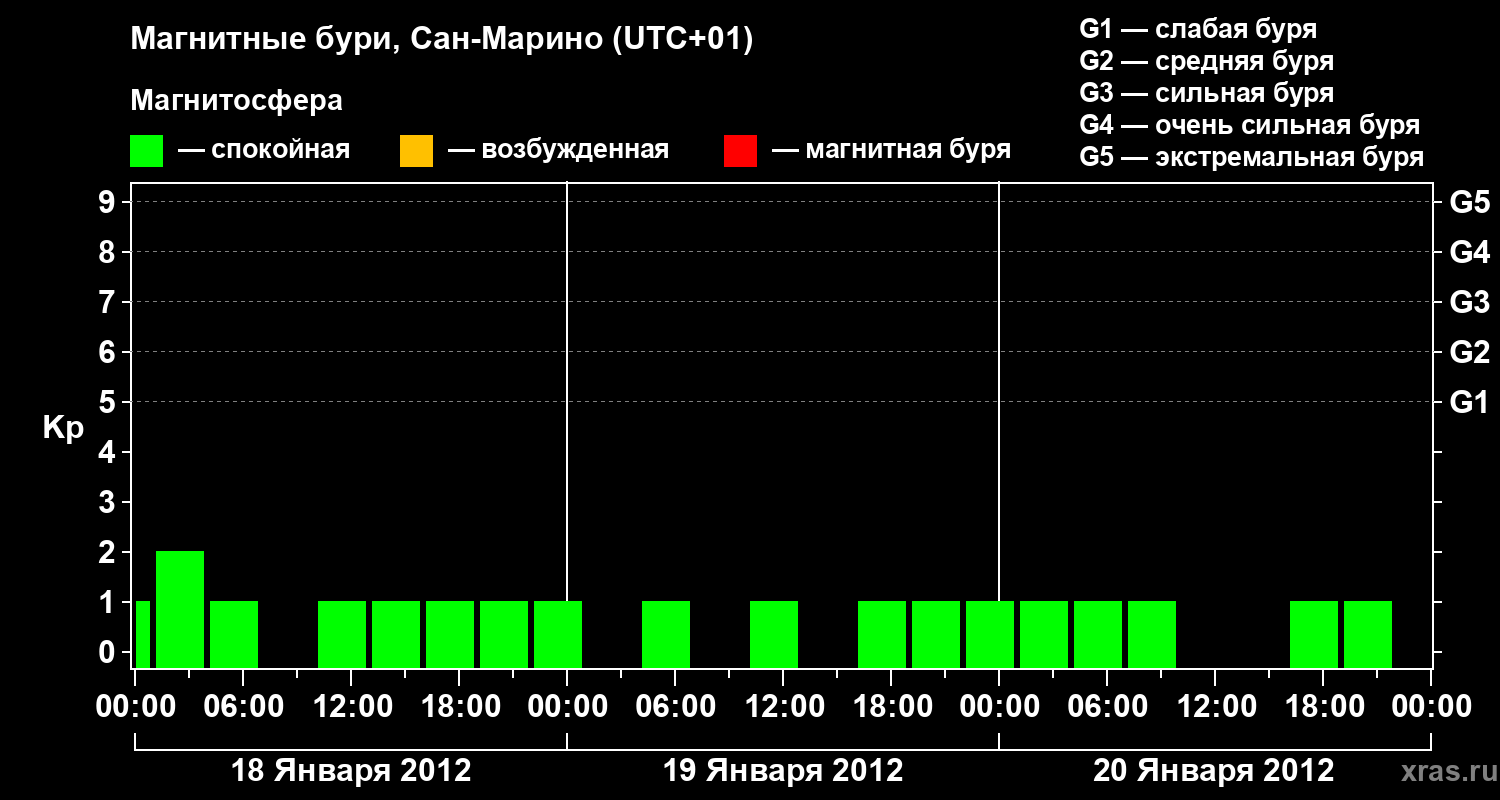
Task: Click the orange 'возбужденная' legend swatch
Action: 416,151
